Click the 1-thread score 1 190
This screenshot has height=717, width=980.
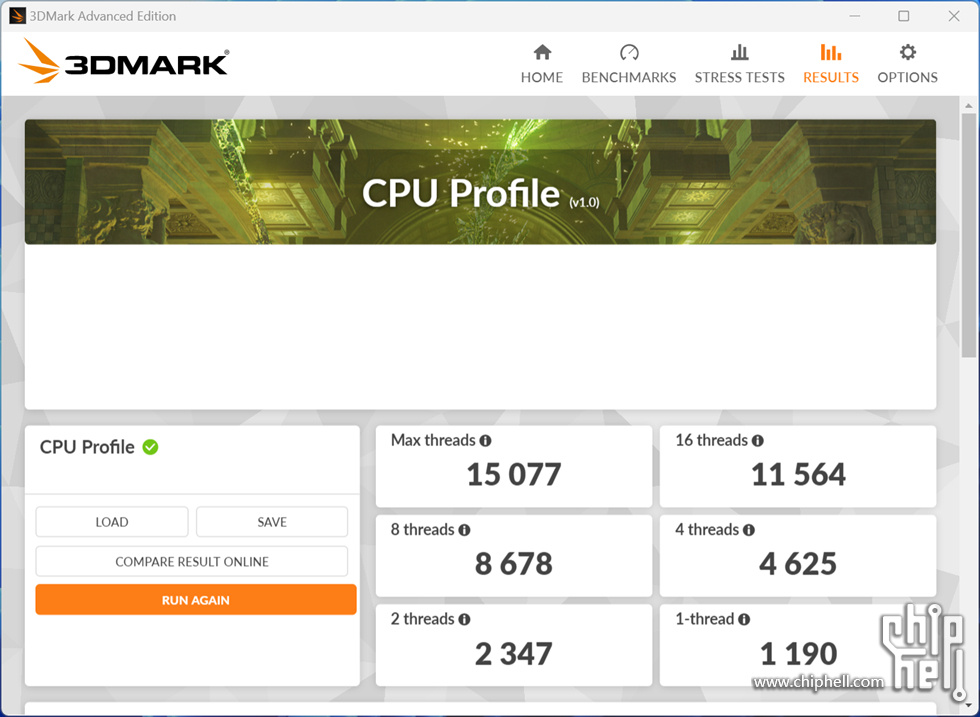(798, 654)
